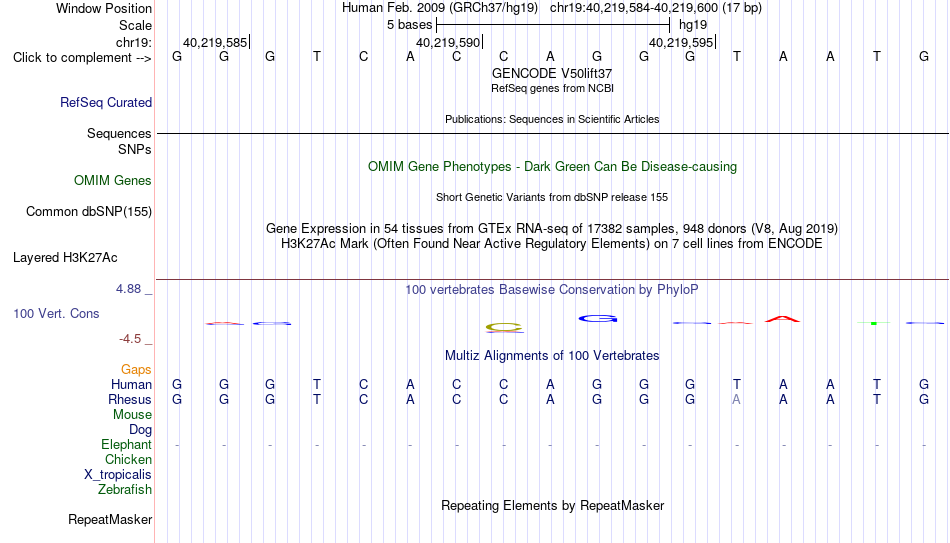Click 'Short Genetic Variants from dbSNP' title
The image size is (950, 543).
(x=552, y=198)
